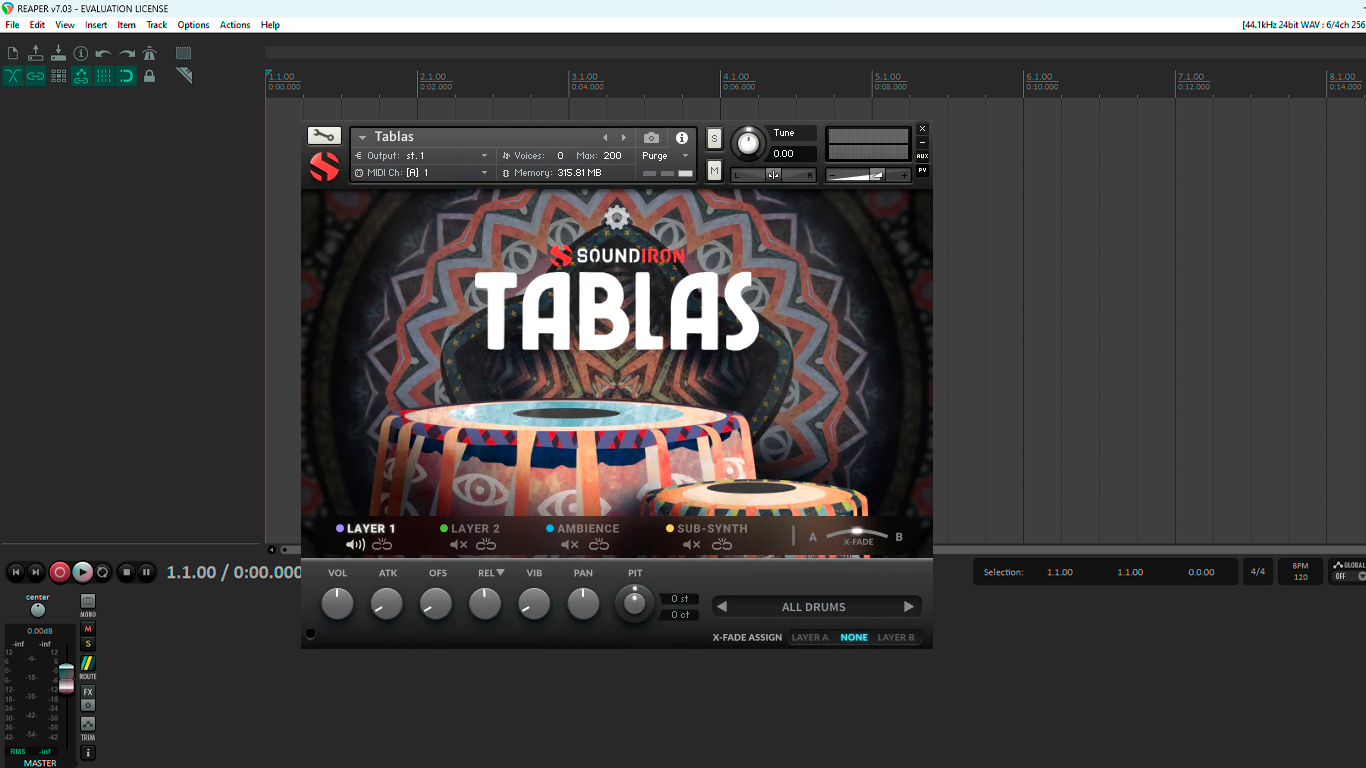Viewport: 1366px width, 768px height.
Task: Open Project Settings info icon
Action: point(81,53)
